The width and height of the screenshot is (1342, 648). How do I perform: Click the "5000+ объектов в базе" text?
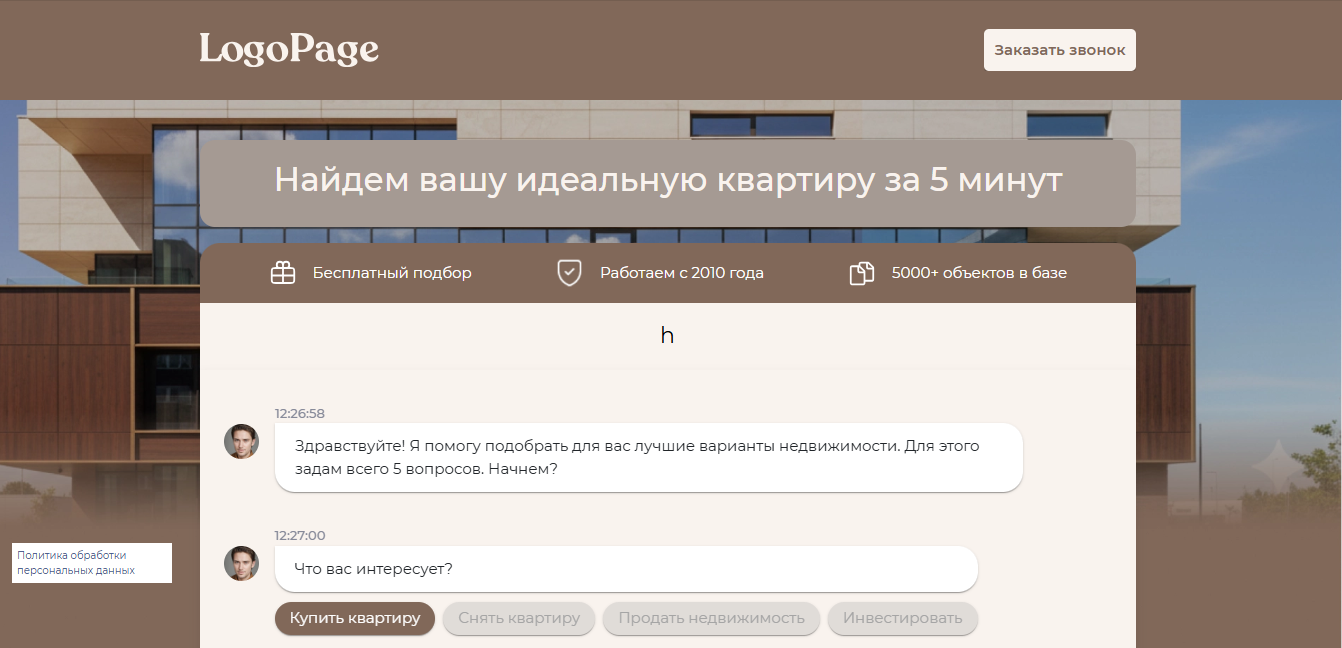click(x=979, y=273)
